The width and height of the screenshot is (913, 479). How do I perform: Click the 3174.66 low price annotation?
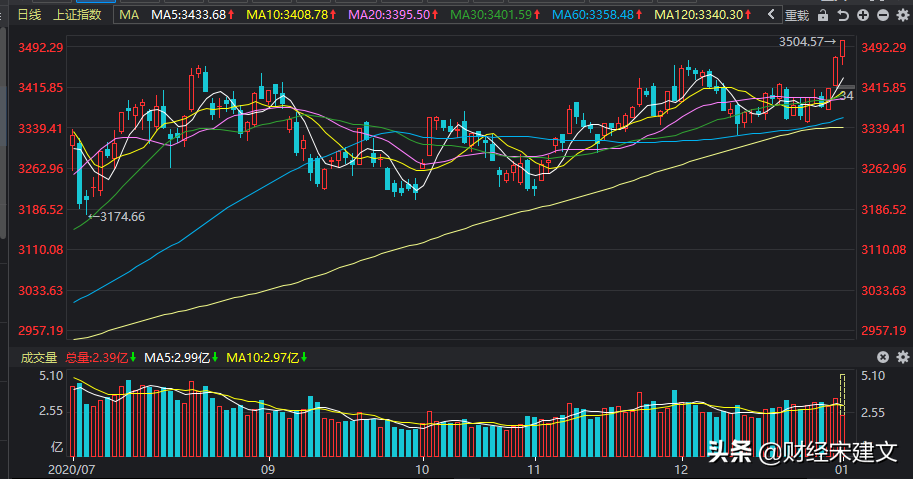(x=122, y=217)
